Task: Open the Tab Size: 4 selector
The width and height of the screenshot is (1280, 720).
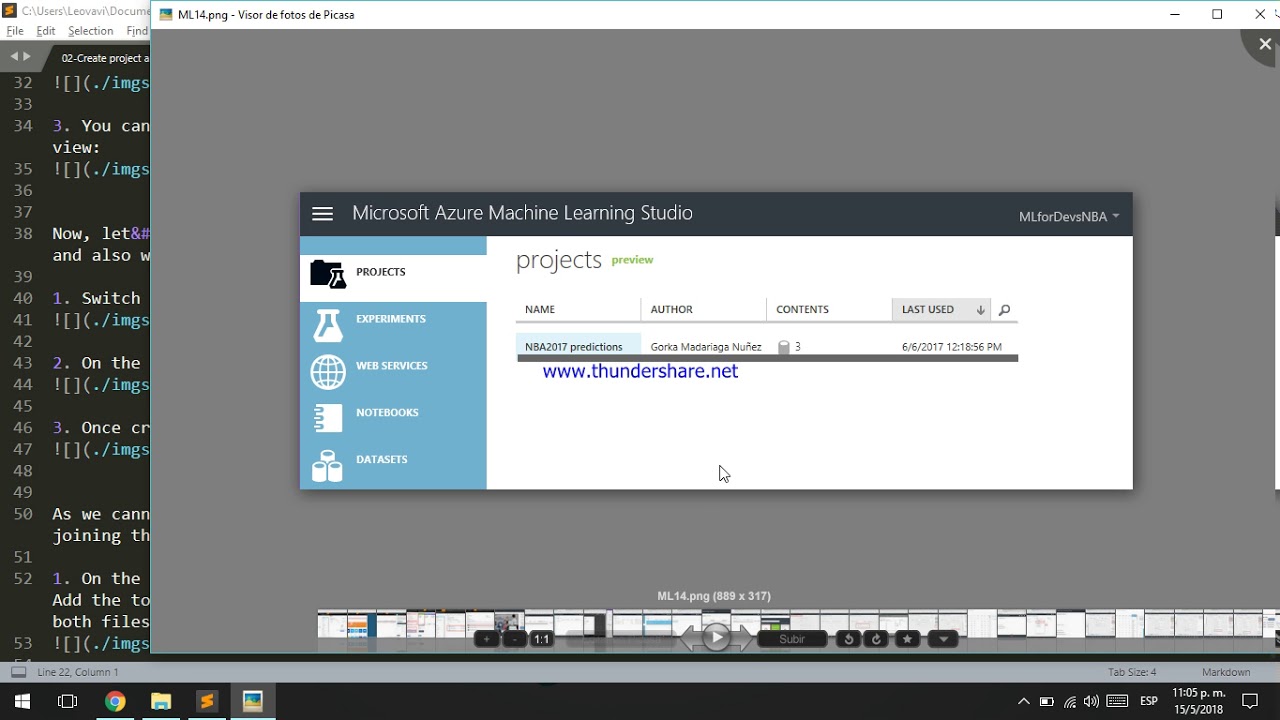Action: point(1132,672)
